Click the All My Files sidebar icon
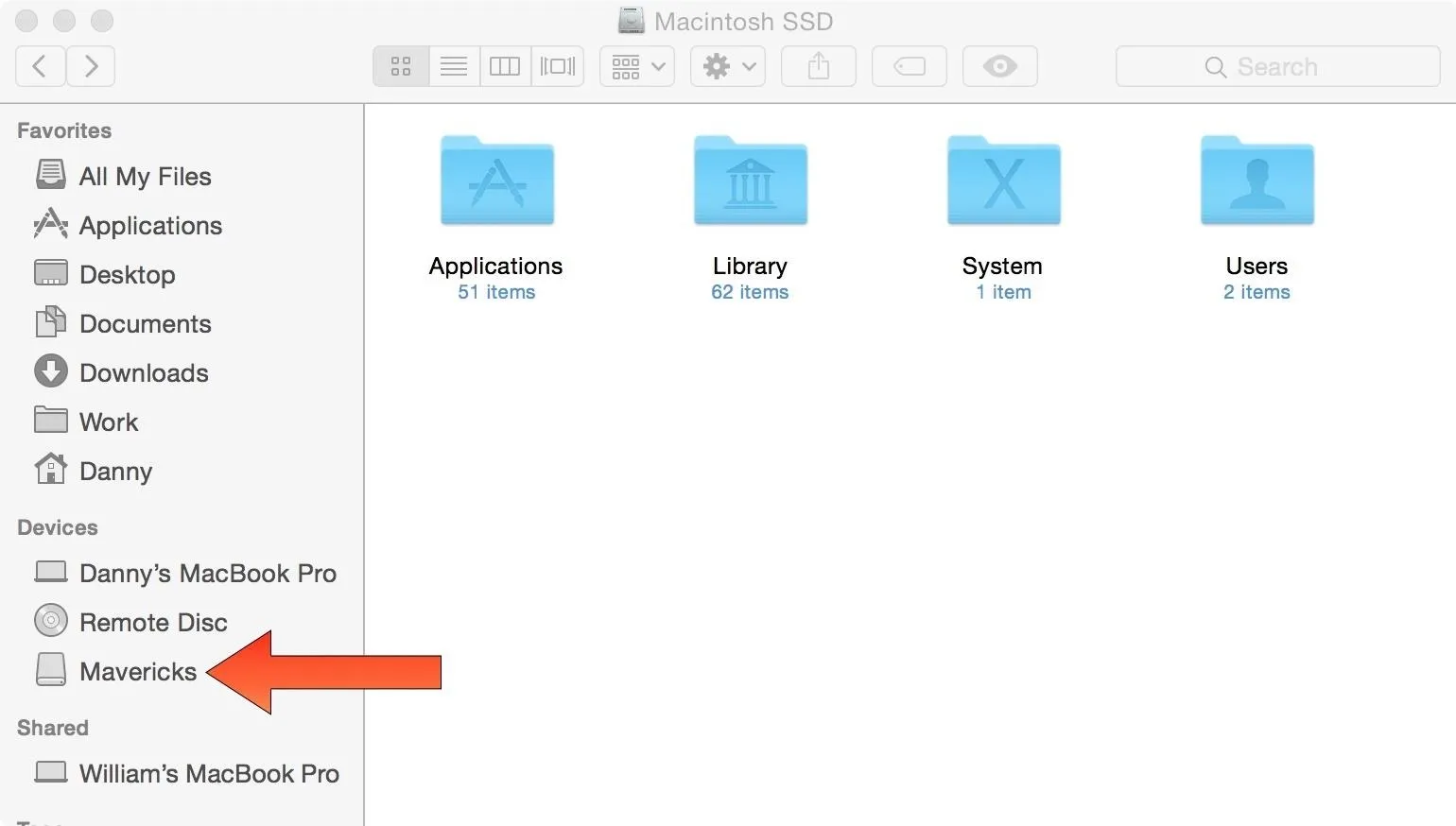The width and height of the screenshot is (1456, 826). 51,175
